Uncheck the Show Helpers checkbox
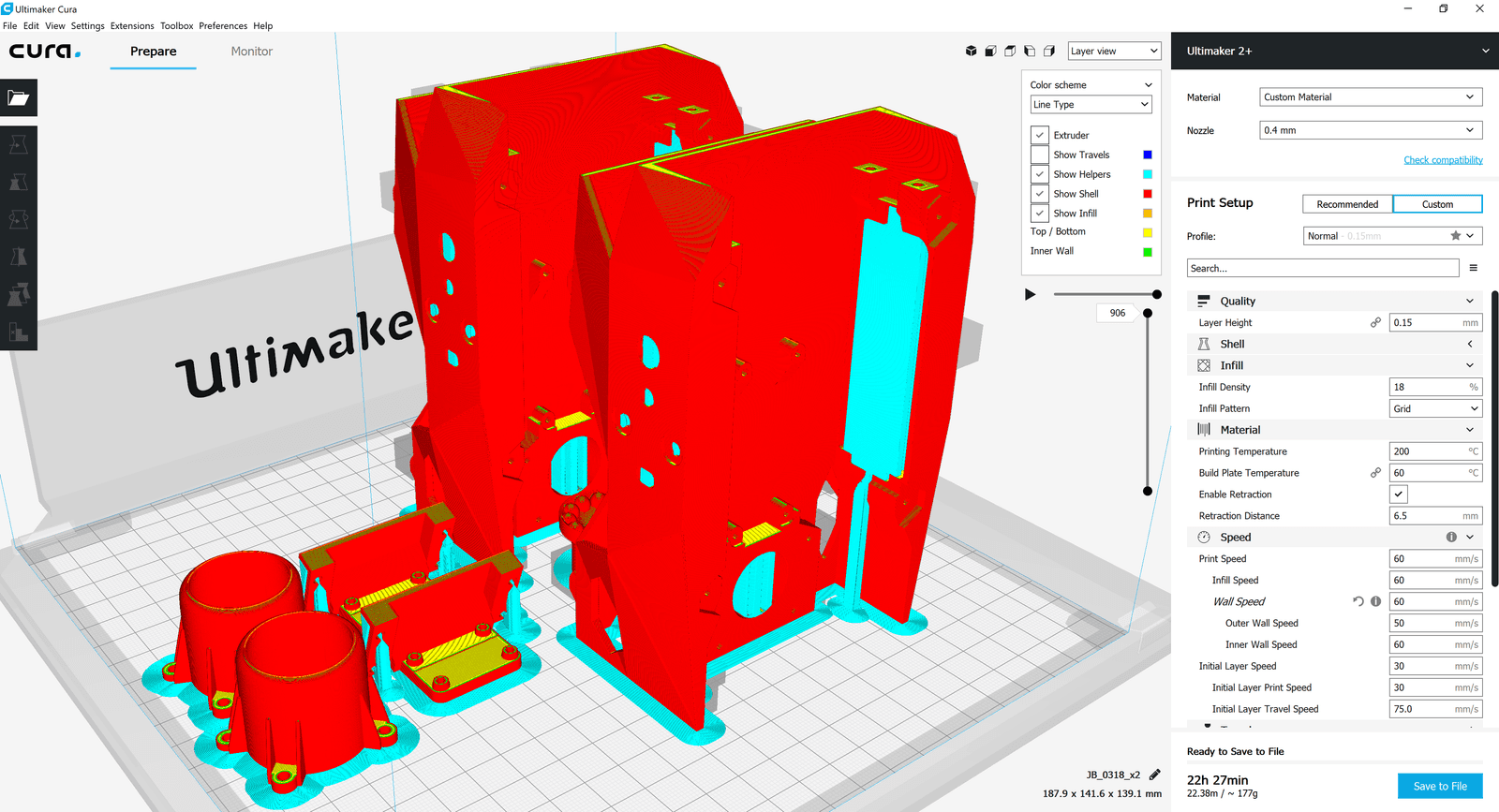1499x812 pixels. (1039, 174)
